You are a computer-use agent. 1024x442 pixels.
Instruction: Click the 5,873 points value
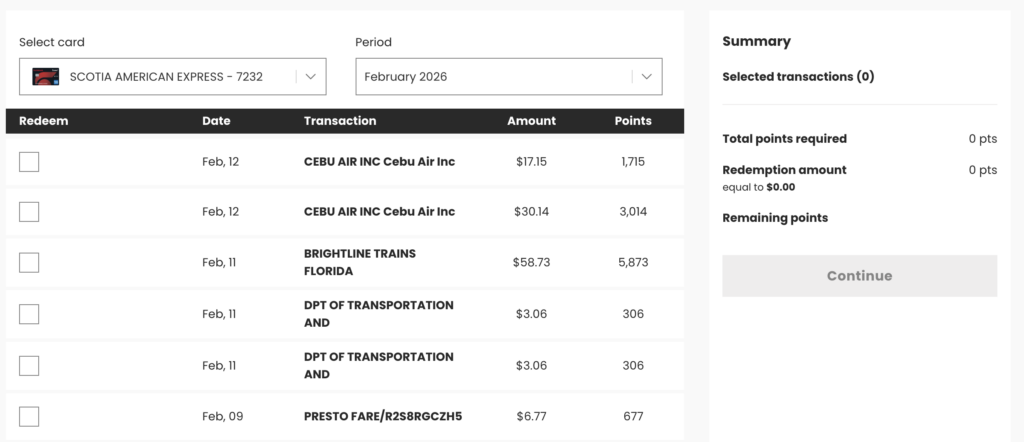click(633, 262)
